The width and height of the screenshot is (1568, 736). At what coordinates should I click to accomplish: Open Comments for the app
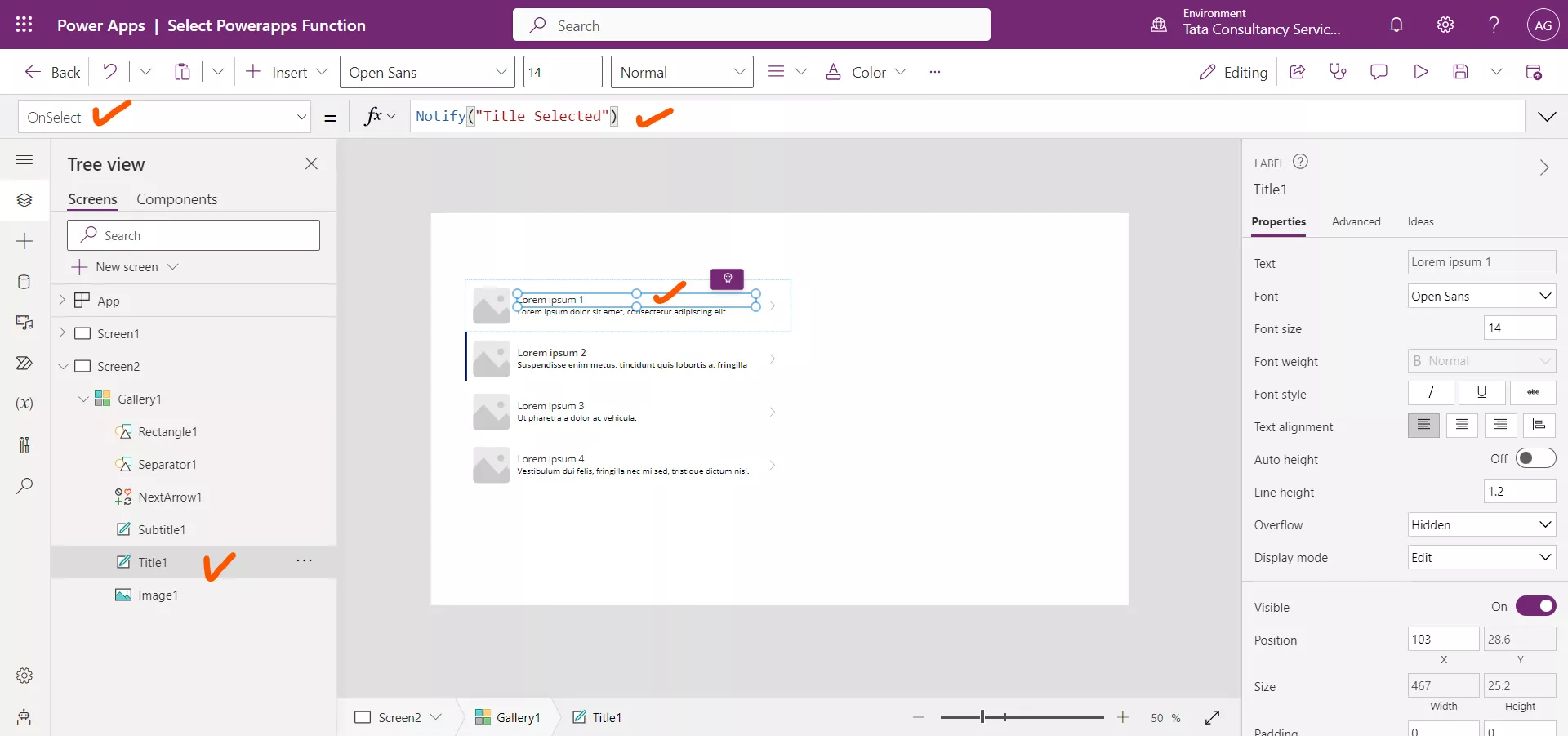pos(1379,71)
